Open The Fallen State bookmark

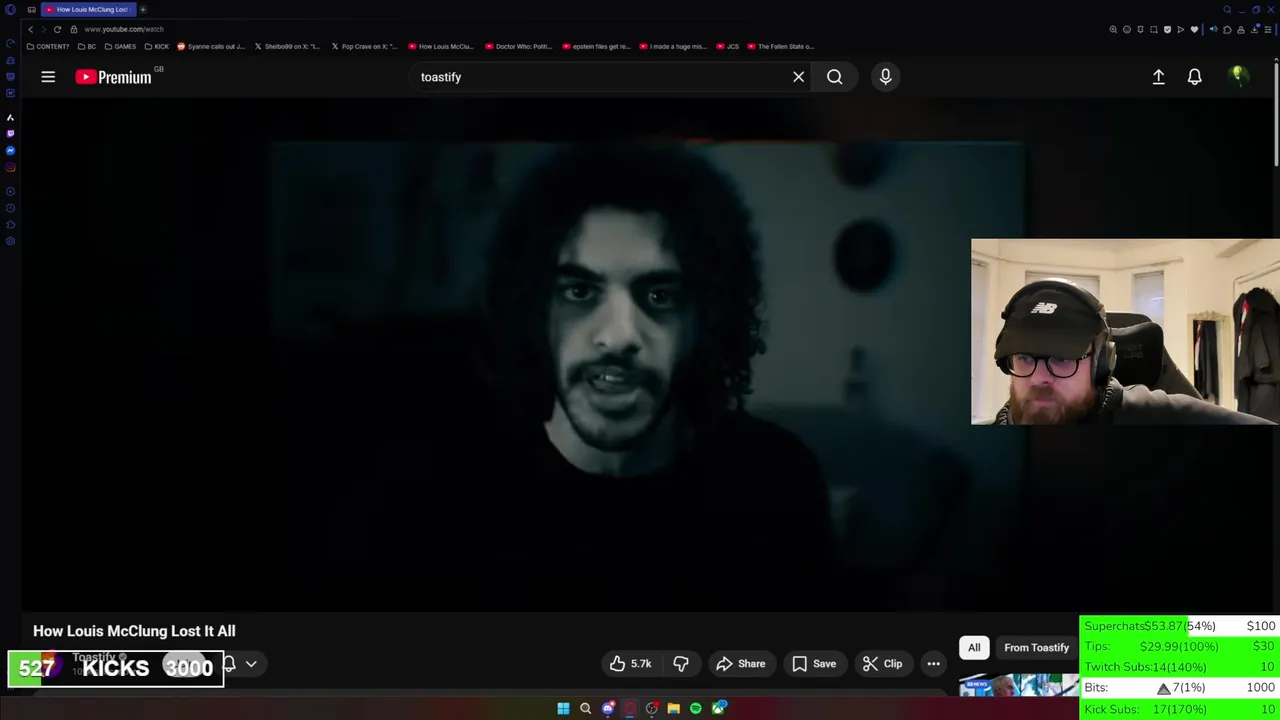pos(781,46)
